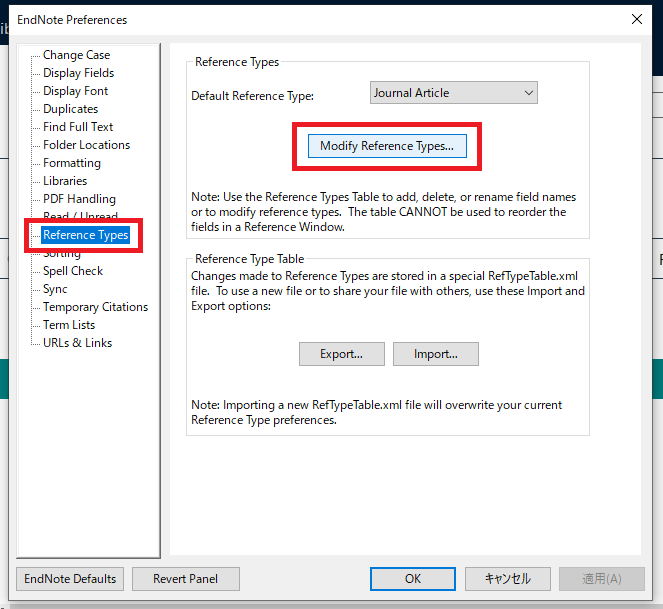Open the Find Full Text settings
Viewport: 663px width, 609px height.
click(x=78, y=127)
